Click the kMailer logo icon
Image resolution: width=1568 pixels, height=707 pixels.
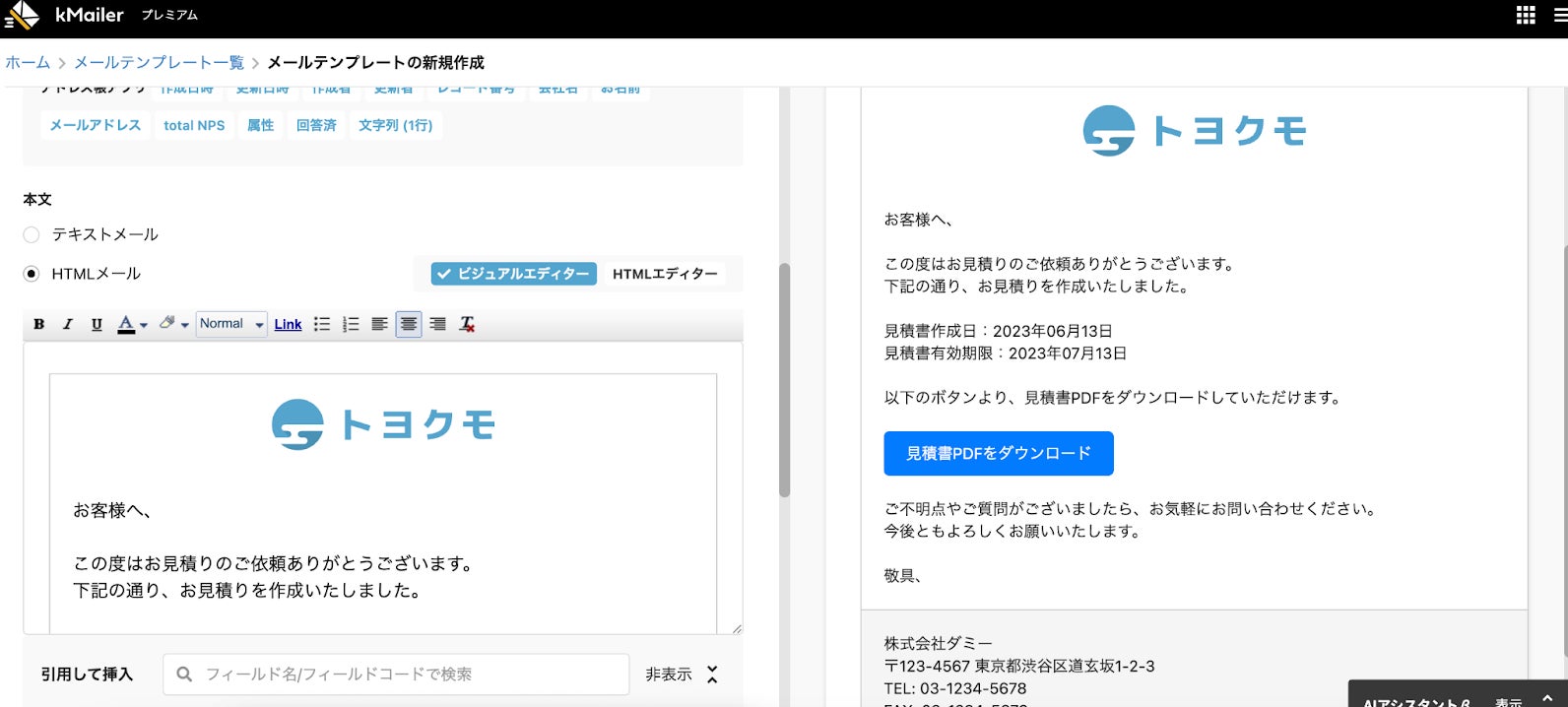pos(22,15)
